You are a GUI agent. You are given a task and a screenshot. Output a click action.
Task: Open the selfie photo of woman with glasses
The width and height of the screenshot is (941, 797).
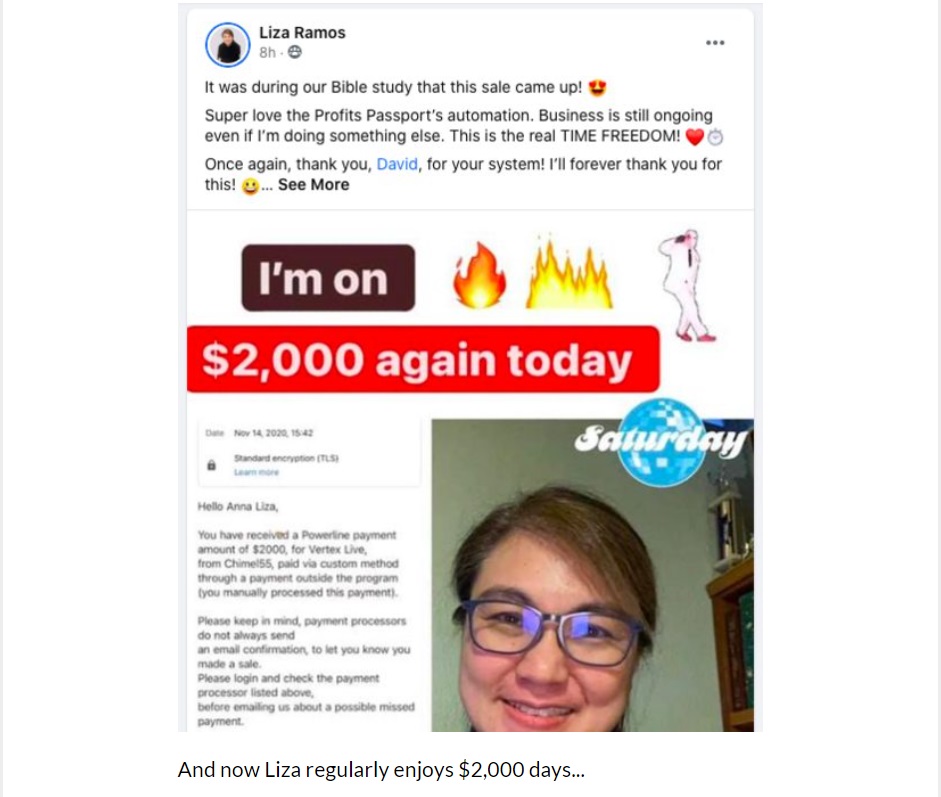coord(592,575)
